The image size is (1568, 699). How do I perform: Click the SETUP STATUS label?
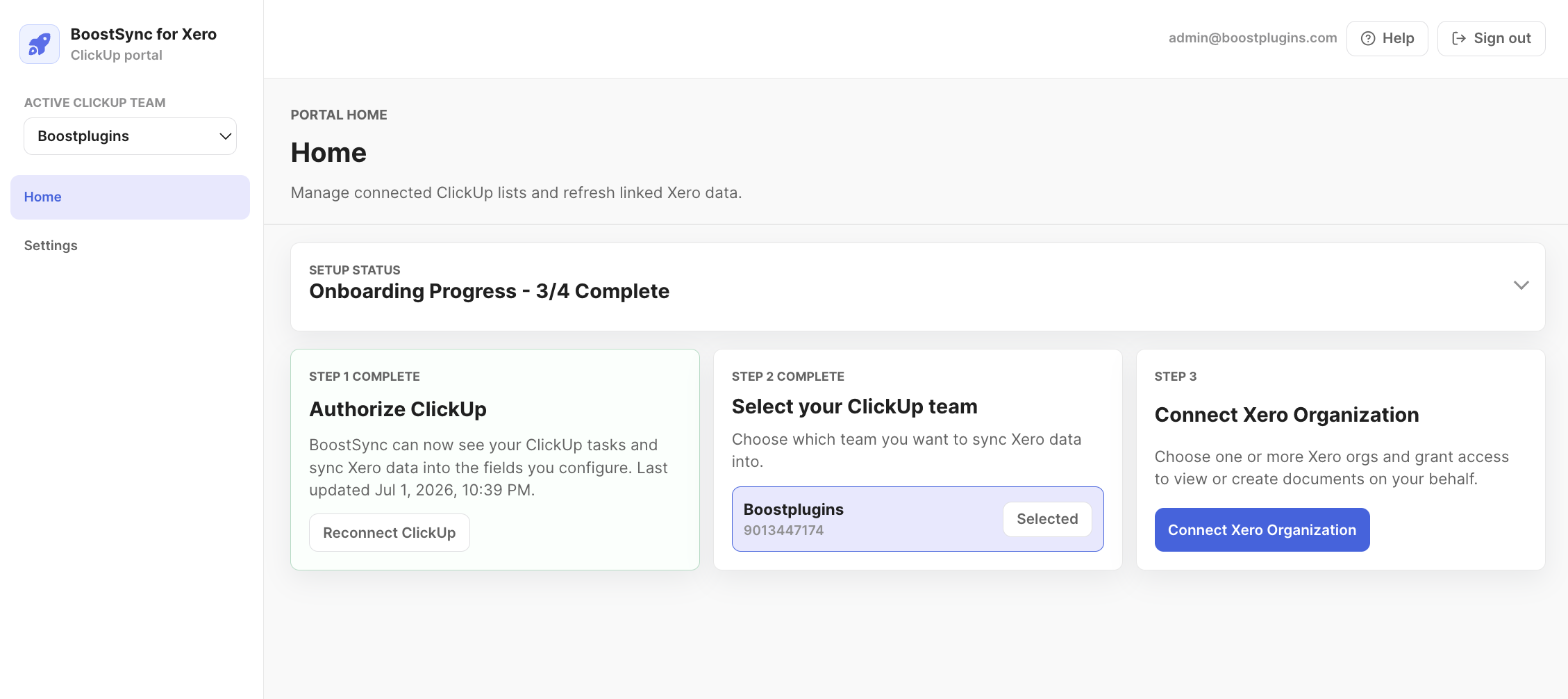[x=354, y=270]
